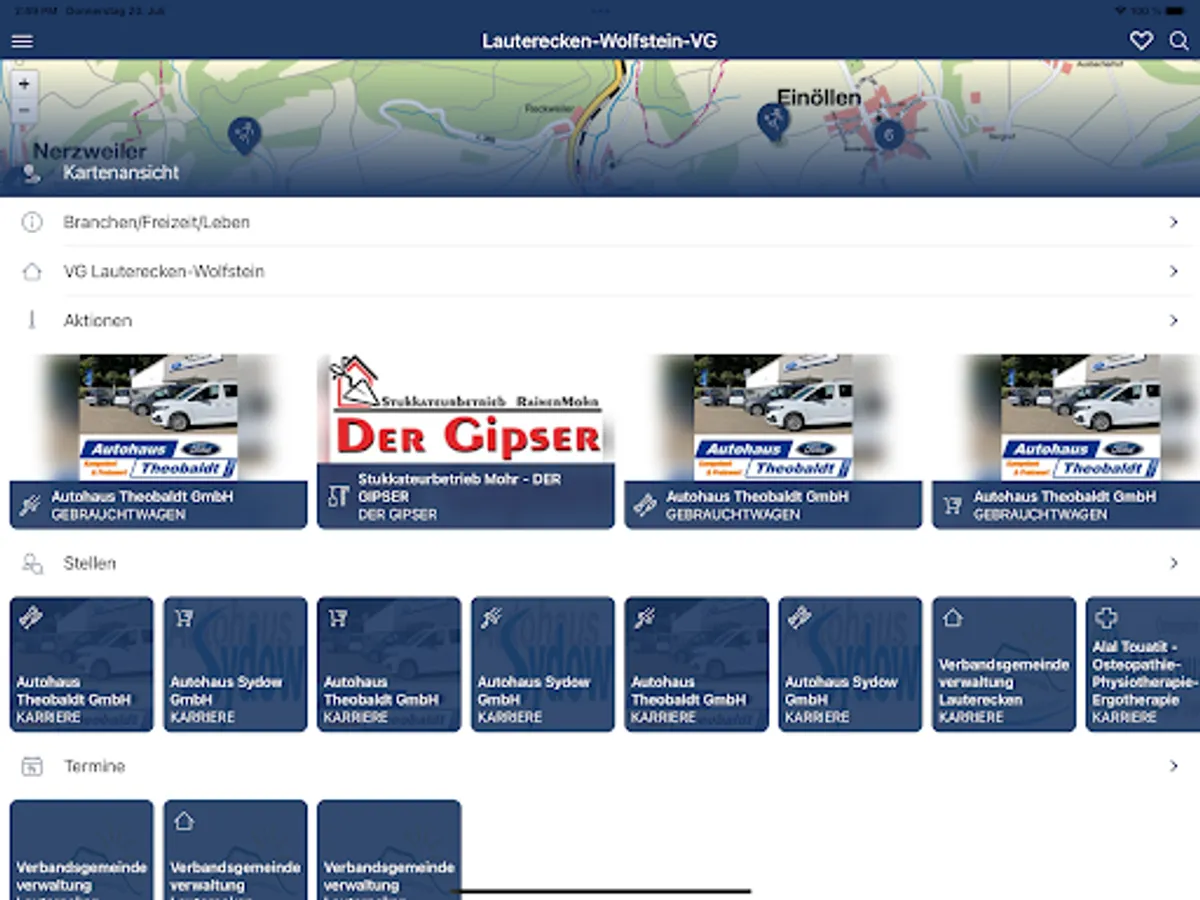Open the Stellen section label
Viewport: 1200px width, 900px height.
(x=90, y=563)
